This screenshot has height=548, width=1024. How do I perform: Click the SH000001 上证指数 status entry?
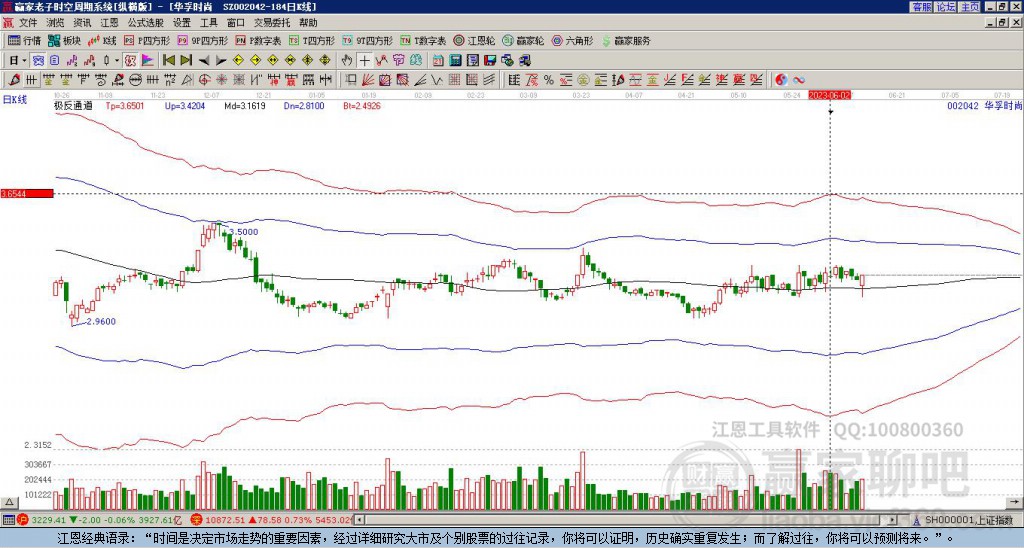969,520
